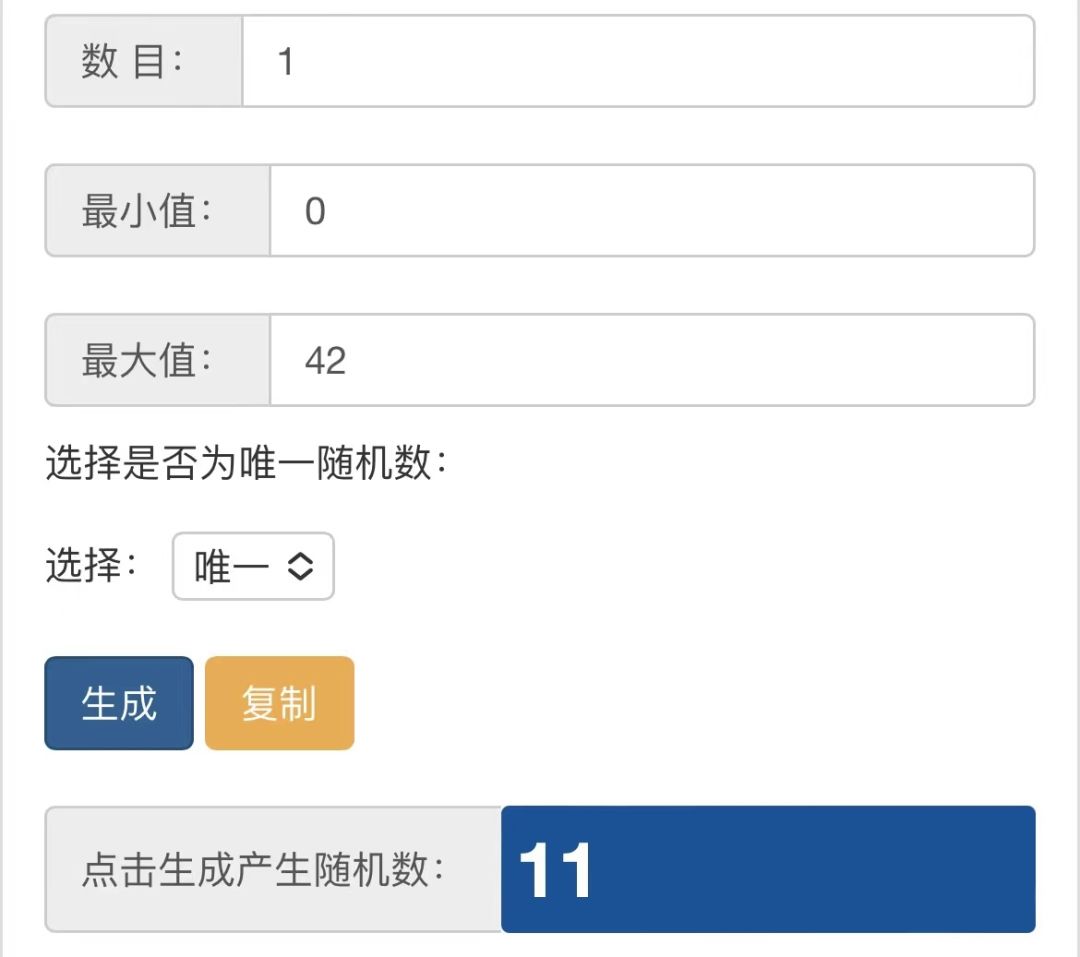
Task: Click the value 1 in count field
Action: (x=286, y=62)
